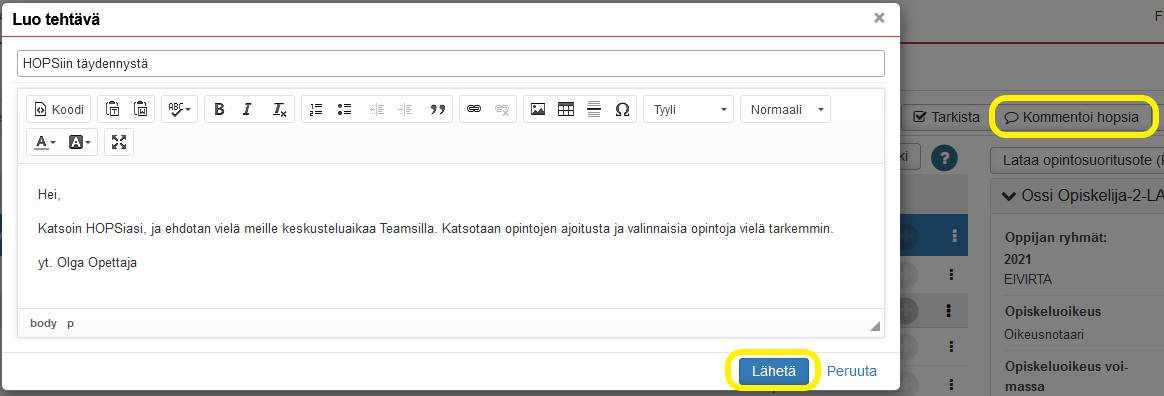This screenshot has width=1164, height=396.
Task: Click Remove formatting icon
Action: 279,109
